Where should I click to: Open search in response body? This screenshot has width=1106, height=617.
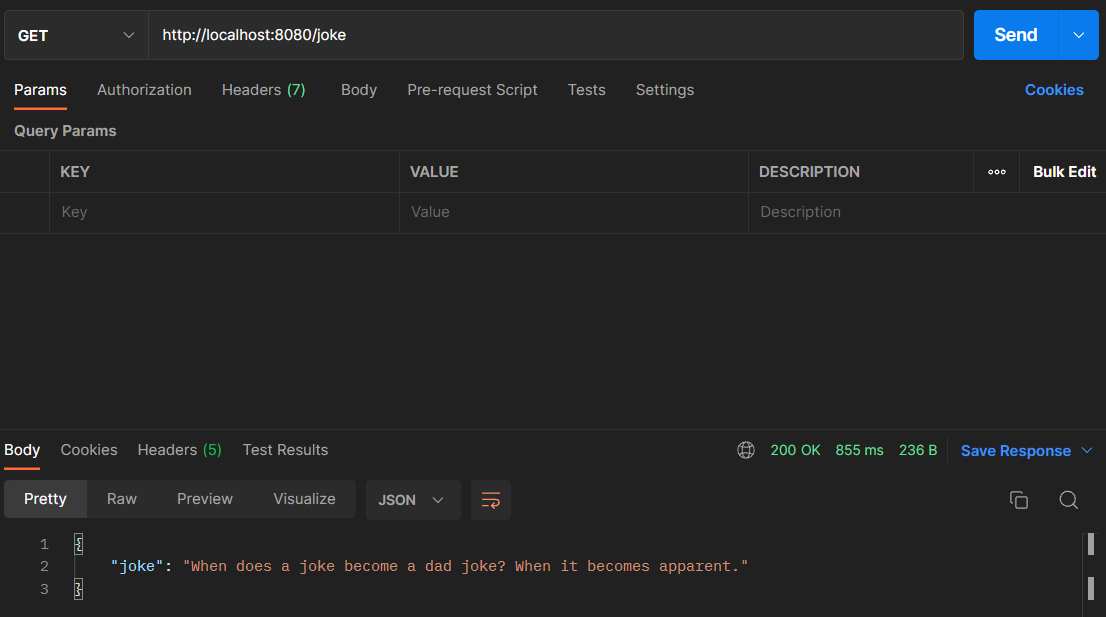[1068, 500]
